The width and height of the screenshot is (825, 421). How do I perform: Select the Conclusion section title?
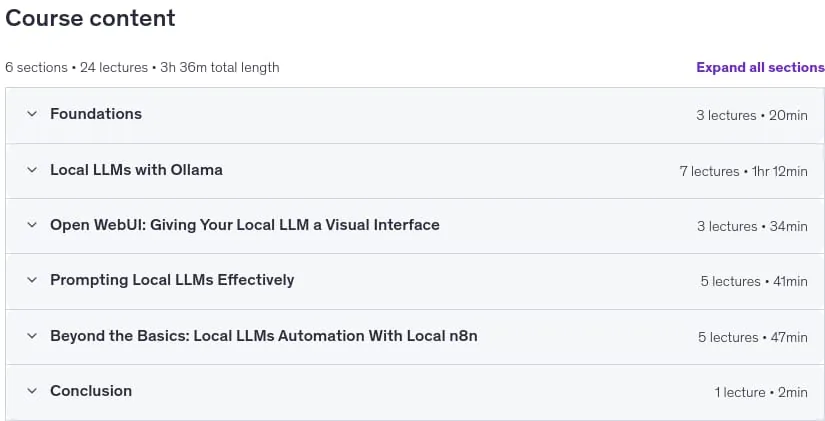91,391
